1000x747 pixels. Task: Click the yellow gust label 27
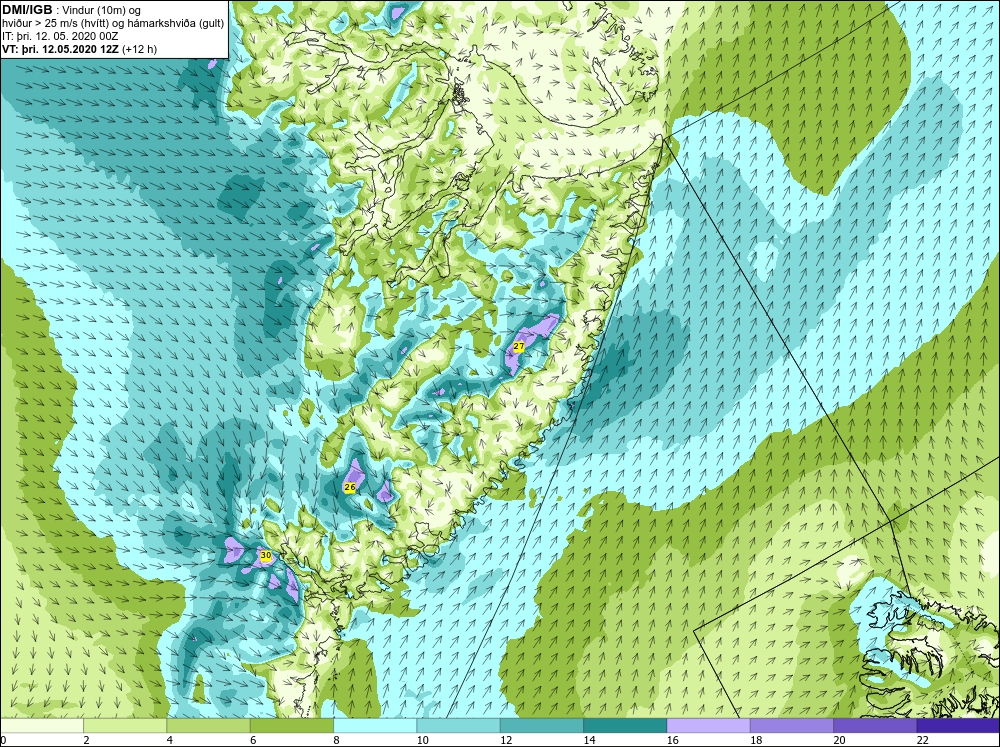tap(518, 346)
